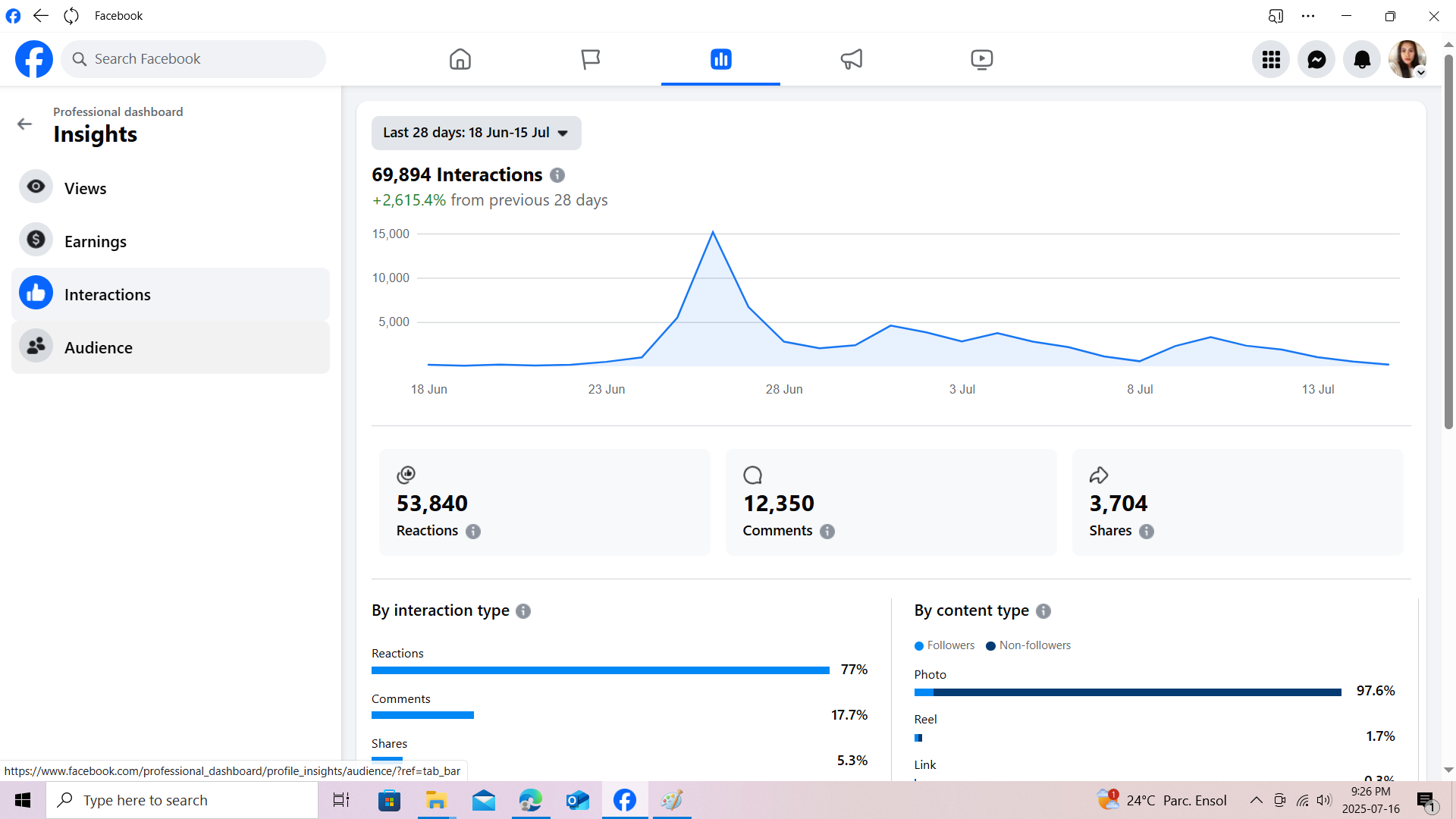Expand the Last 28 days date dropdown
The height and width of the screenshot is (819, 1456).
coord(476,133)
